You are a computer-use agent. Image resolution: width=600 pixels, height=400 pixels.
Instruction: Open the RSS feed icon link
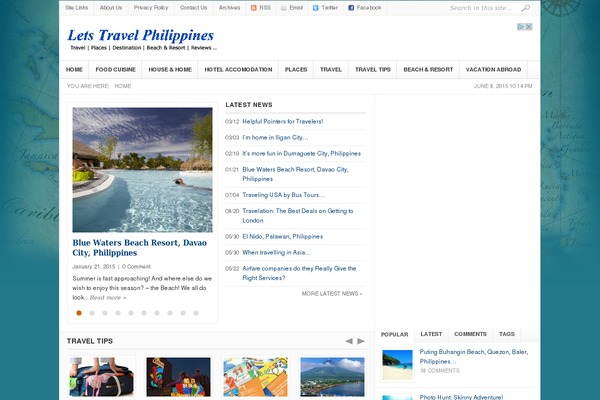click(254, 8)
